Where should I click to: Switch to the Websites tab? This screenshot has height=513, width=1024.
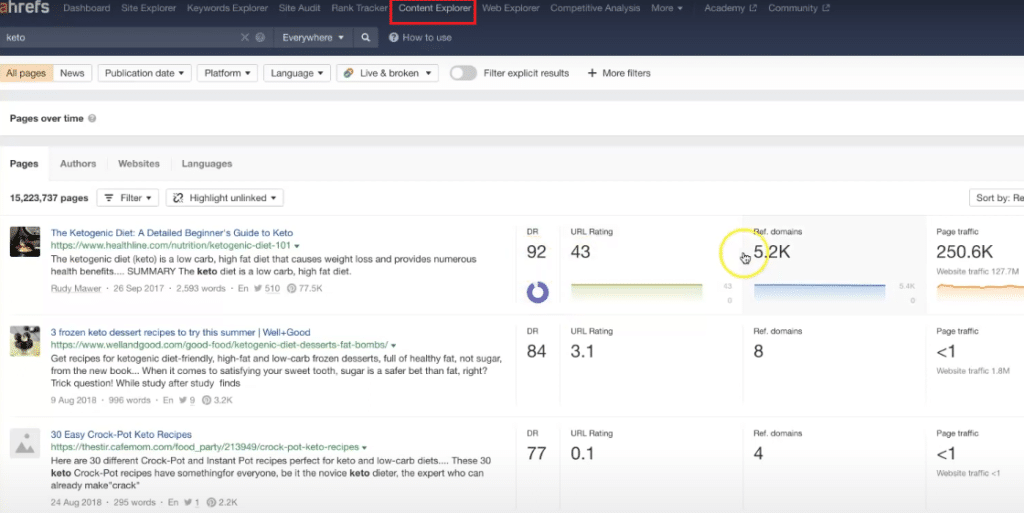tap(138, 164)
